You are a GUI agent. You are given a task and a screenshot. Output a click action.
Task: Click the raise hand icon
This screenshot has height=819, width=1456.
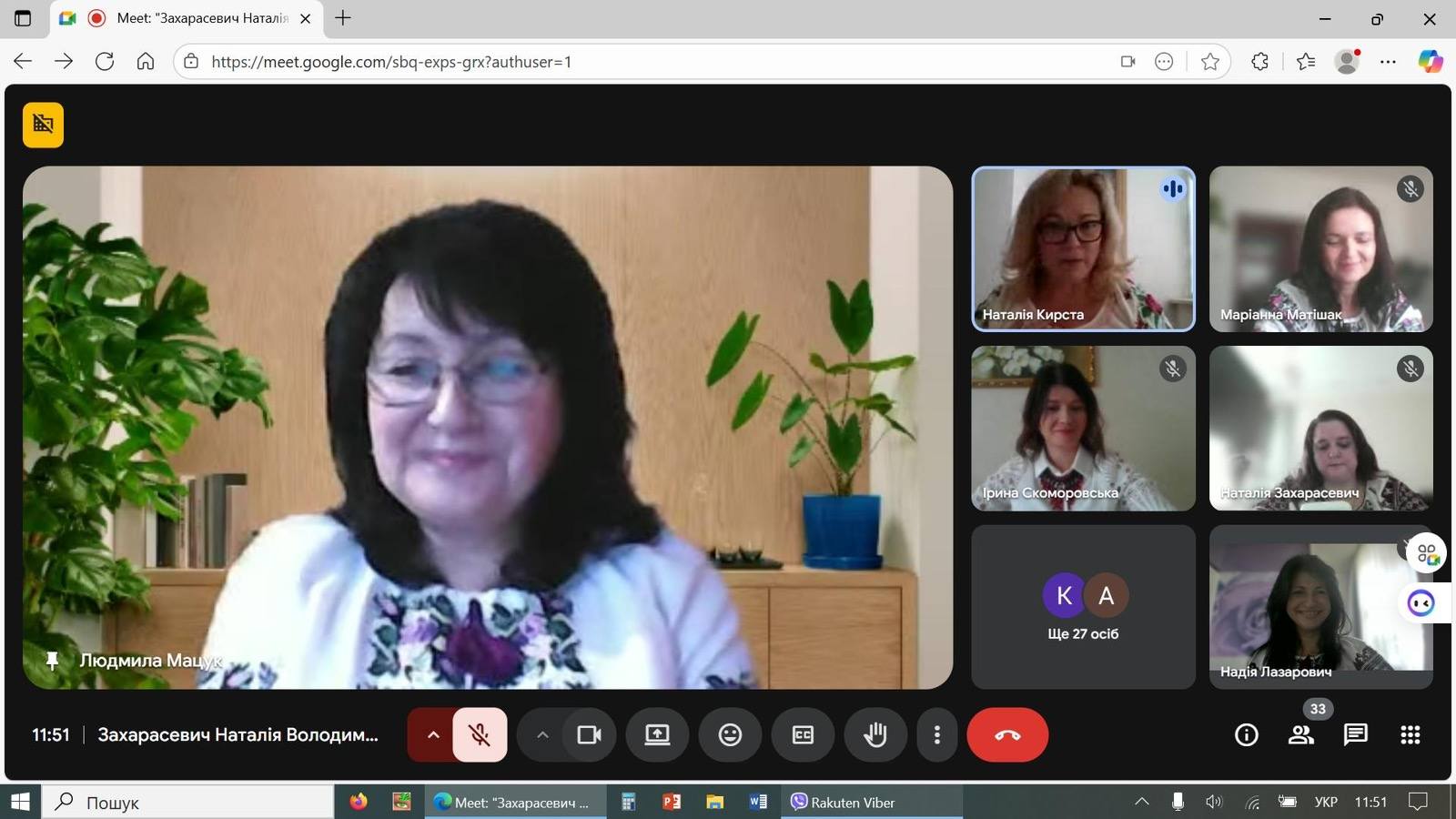coord(875,734)
